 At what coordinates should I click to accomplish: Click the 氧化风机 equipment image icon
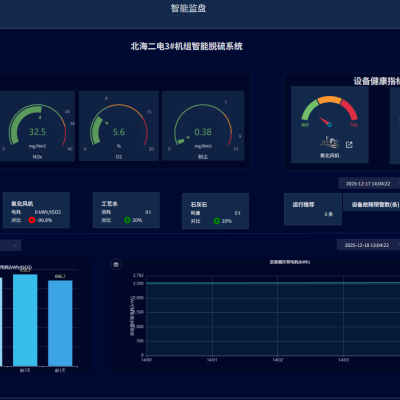click(330, 142)
